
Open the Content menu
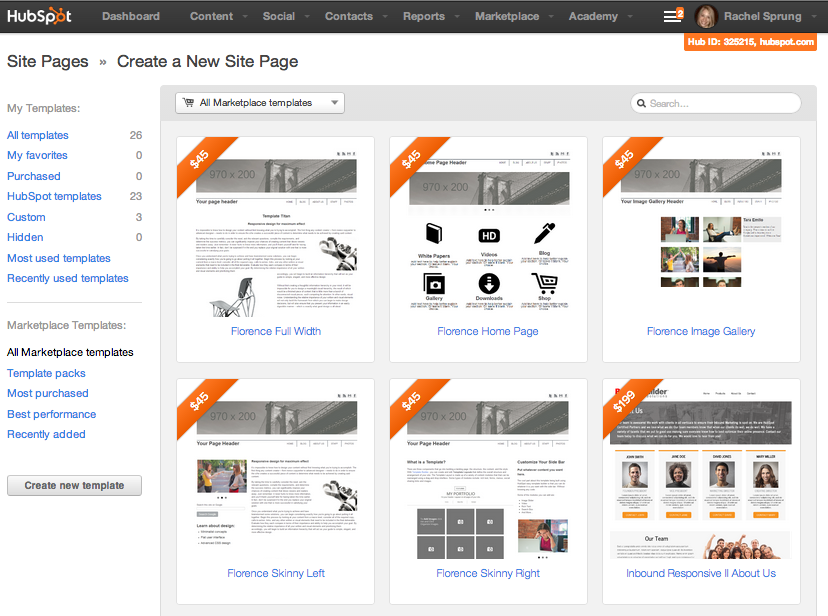coord(211,16)
